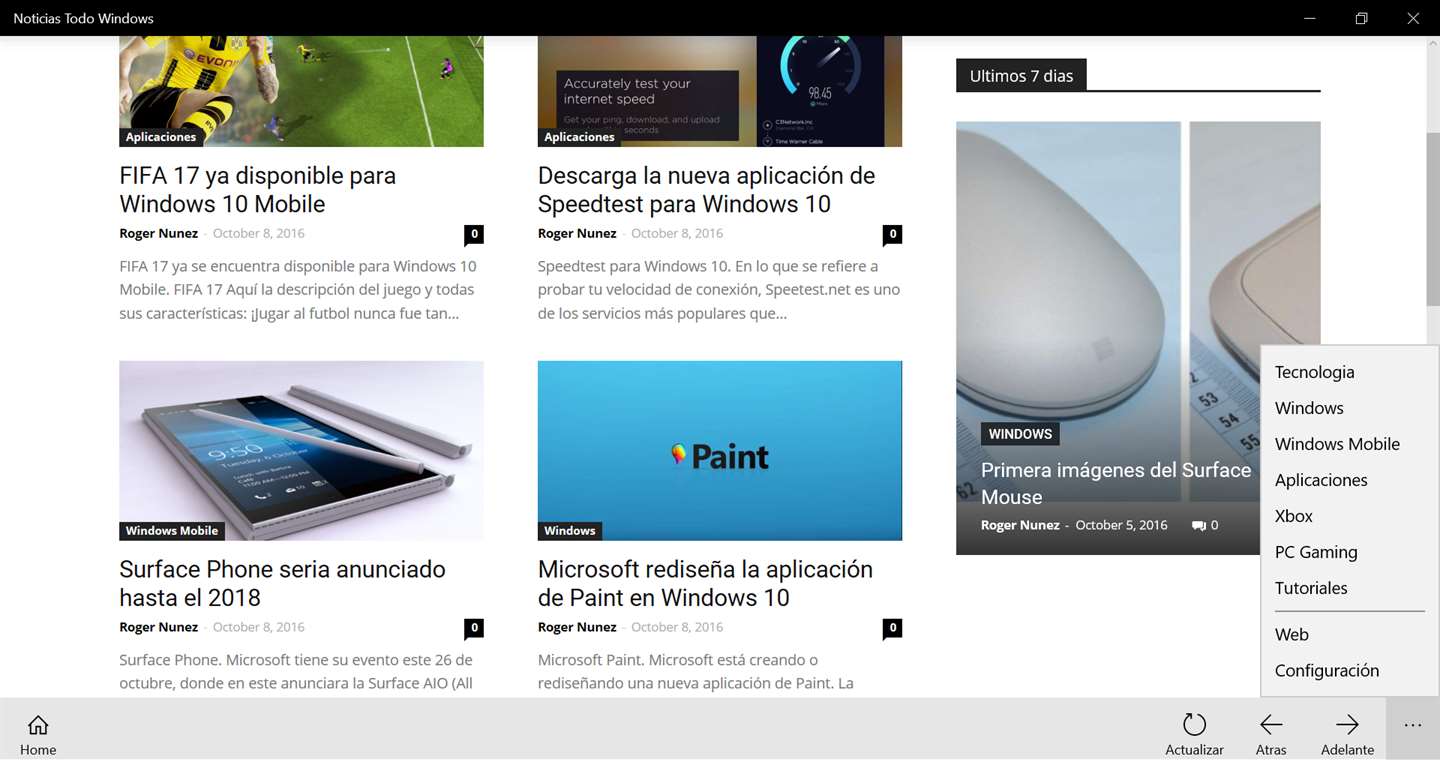This screenshot has height=760, width=1440.
Task: Click Windows tag on Paint image
Action: click(570, 531)
